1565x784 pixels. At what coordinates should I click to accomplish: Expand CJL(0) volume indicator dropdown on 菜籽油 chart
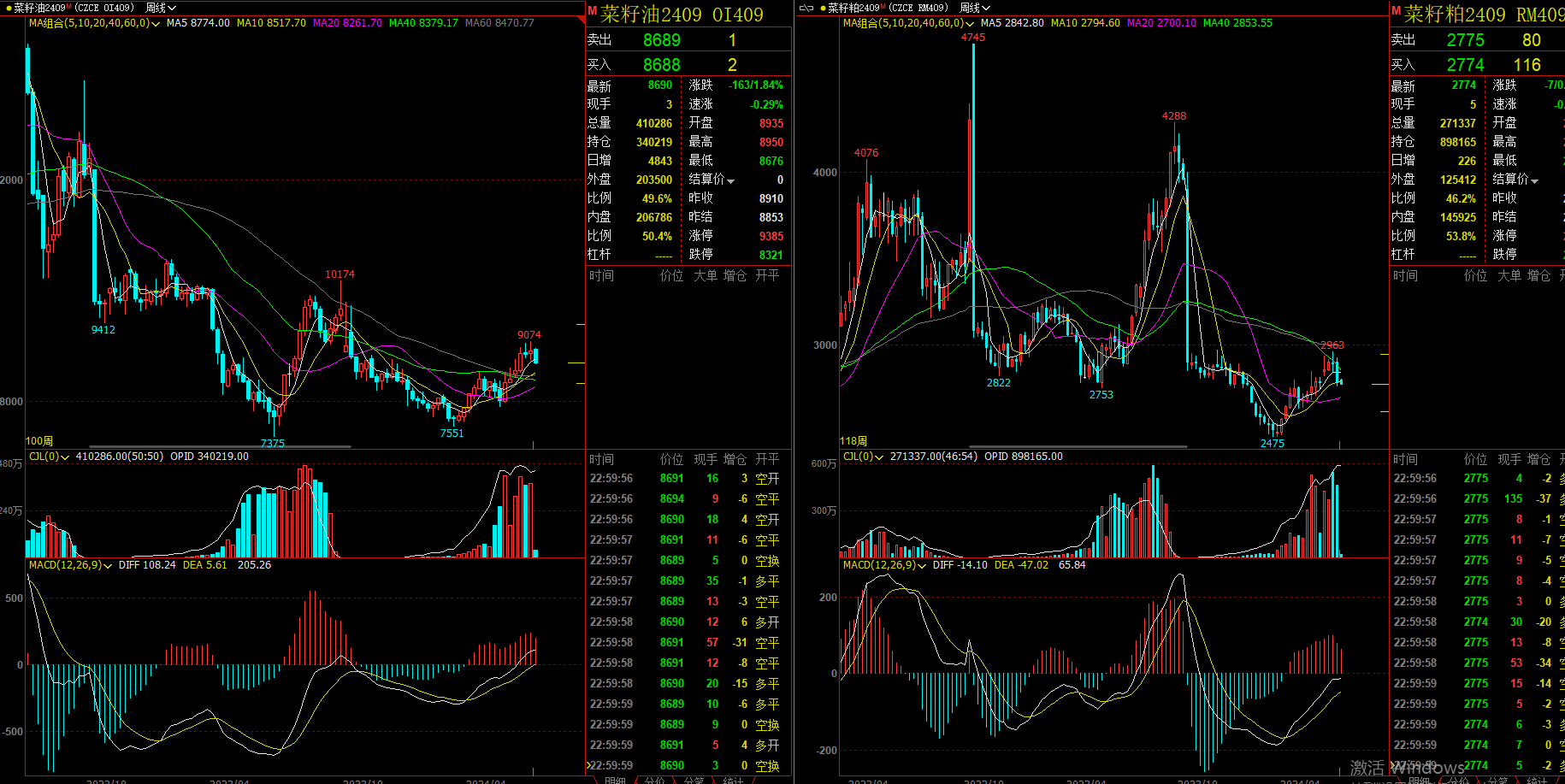65,457
